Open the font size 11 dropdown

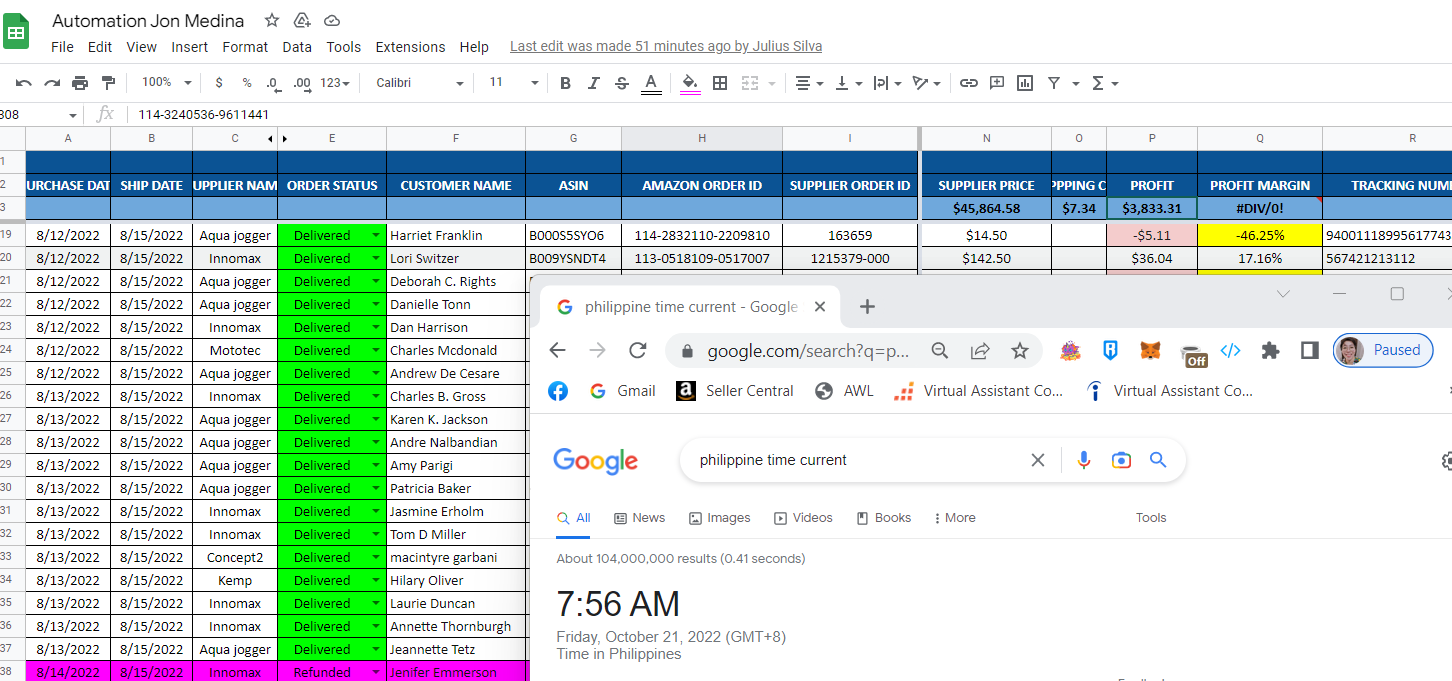pyautogui.click(x=513, y=83)
